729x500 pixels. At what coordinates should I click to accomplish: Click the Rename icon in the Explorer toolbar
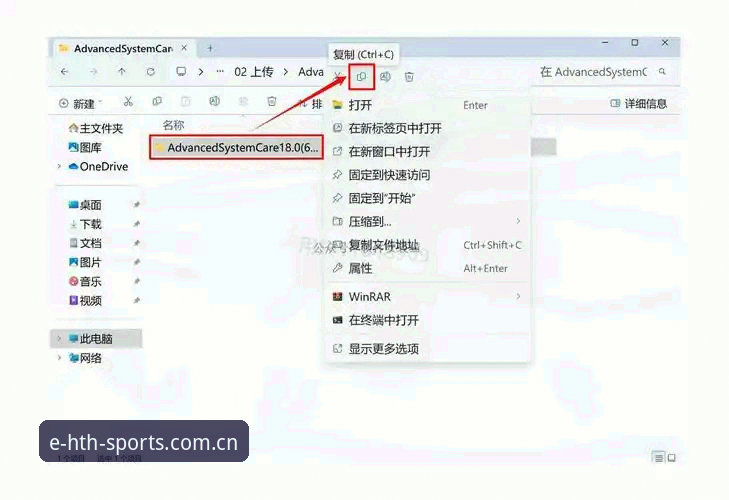click(x=214, y=101)
